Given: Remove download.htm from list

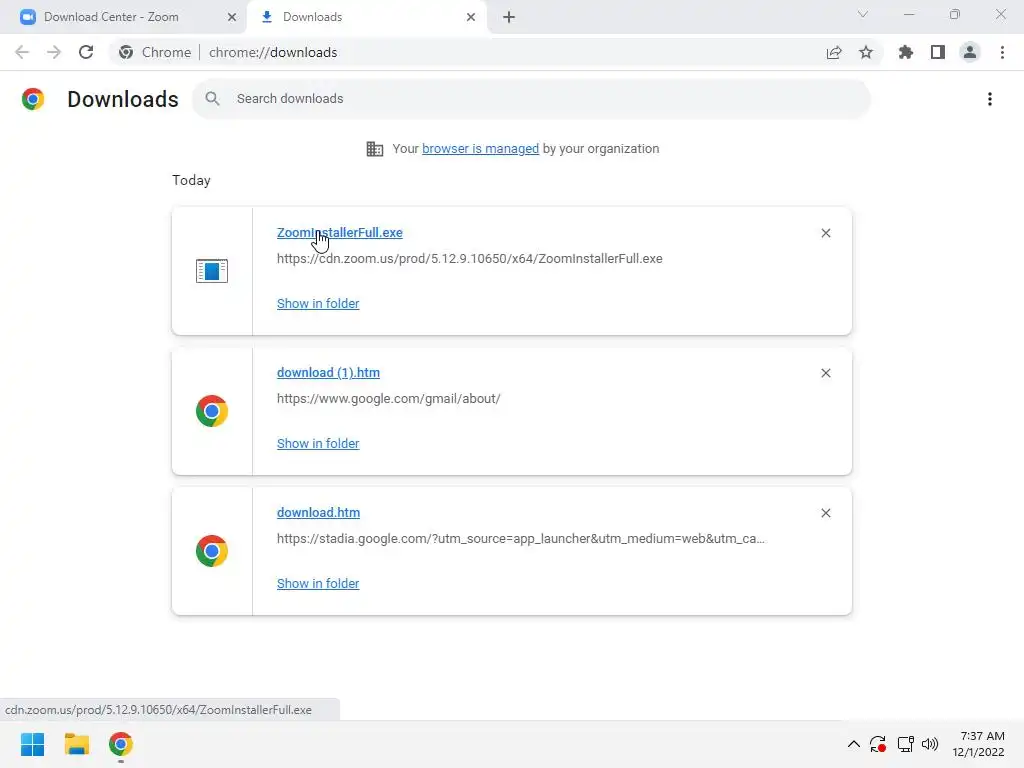Looking at the screenshot, I should pyautogui.click(x=826, y=513).
